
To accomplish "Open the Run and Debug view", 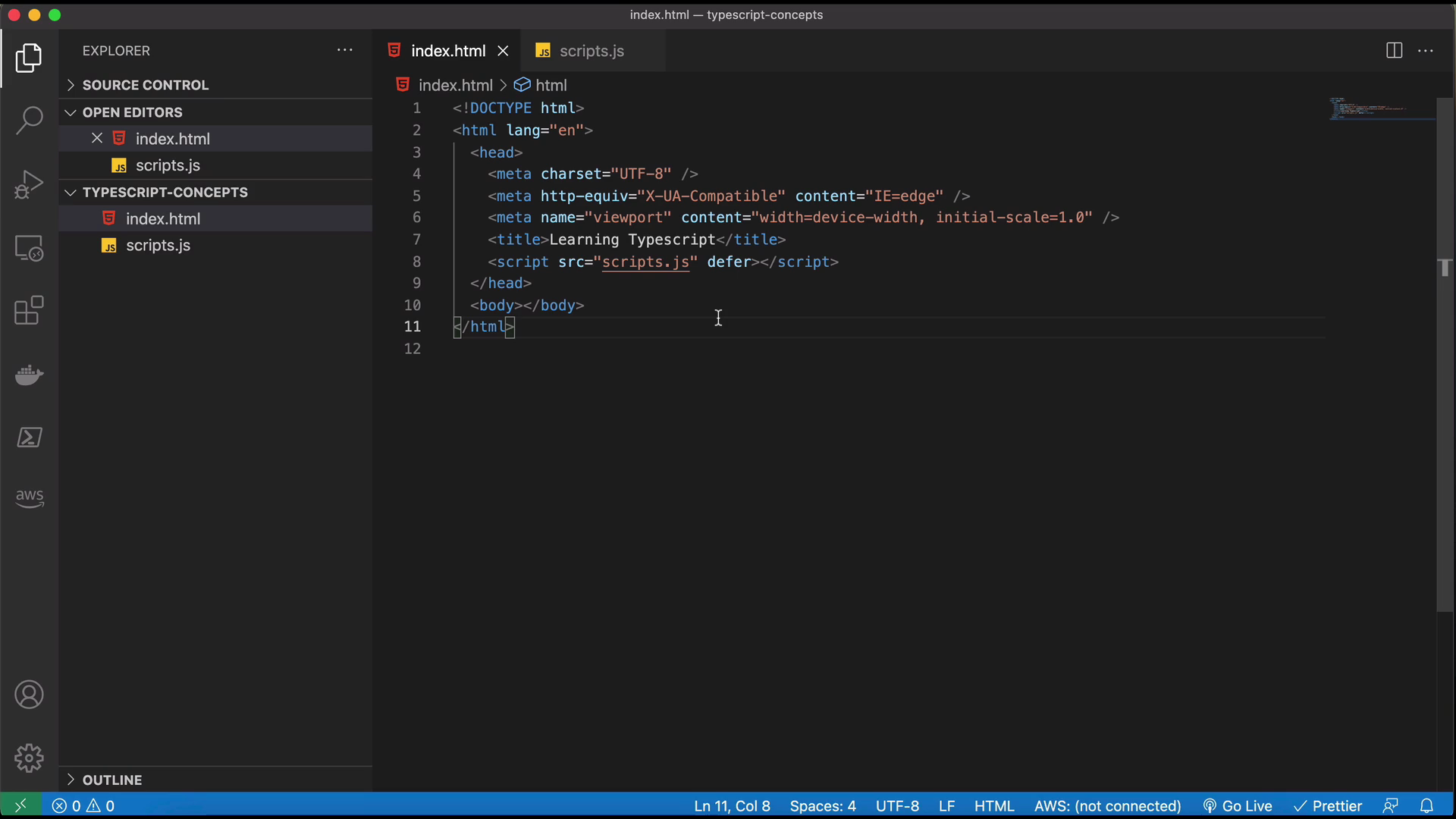I will click(x=29, y=184).
